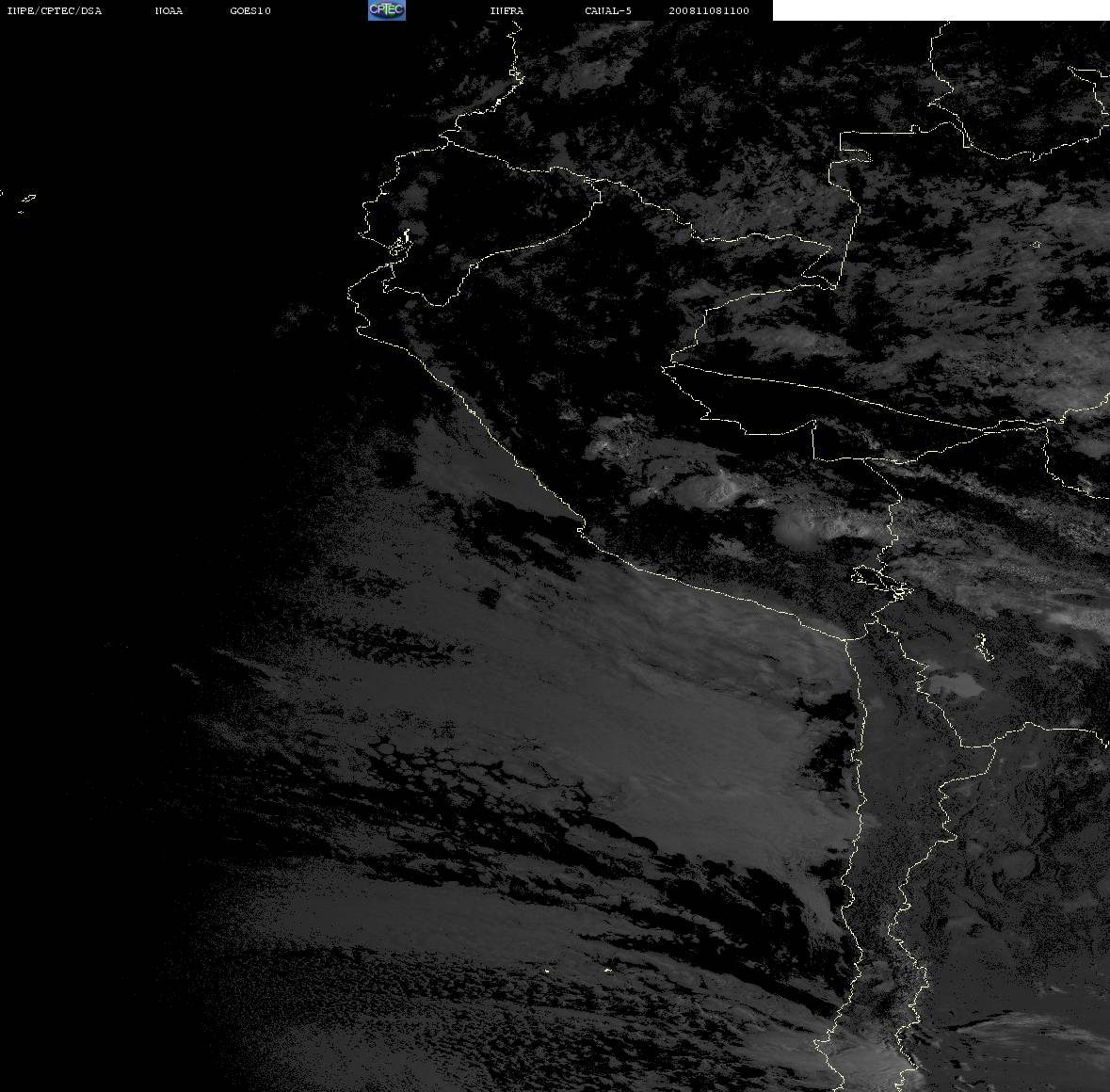Screen dimensions: 1110x1092
Task: Click the INFRA channel type label
Action: [507, 10]
